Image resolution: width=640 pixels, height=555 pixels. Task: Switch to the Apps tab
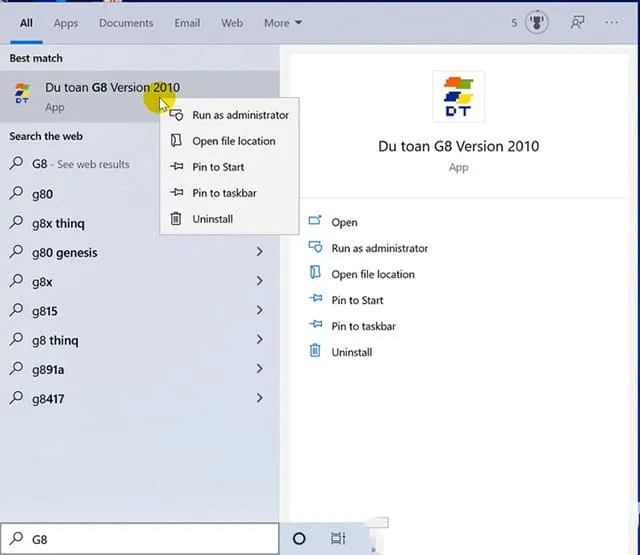[66, 23]
